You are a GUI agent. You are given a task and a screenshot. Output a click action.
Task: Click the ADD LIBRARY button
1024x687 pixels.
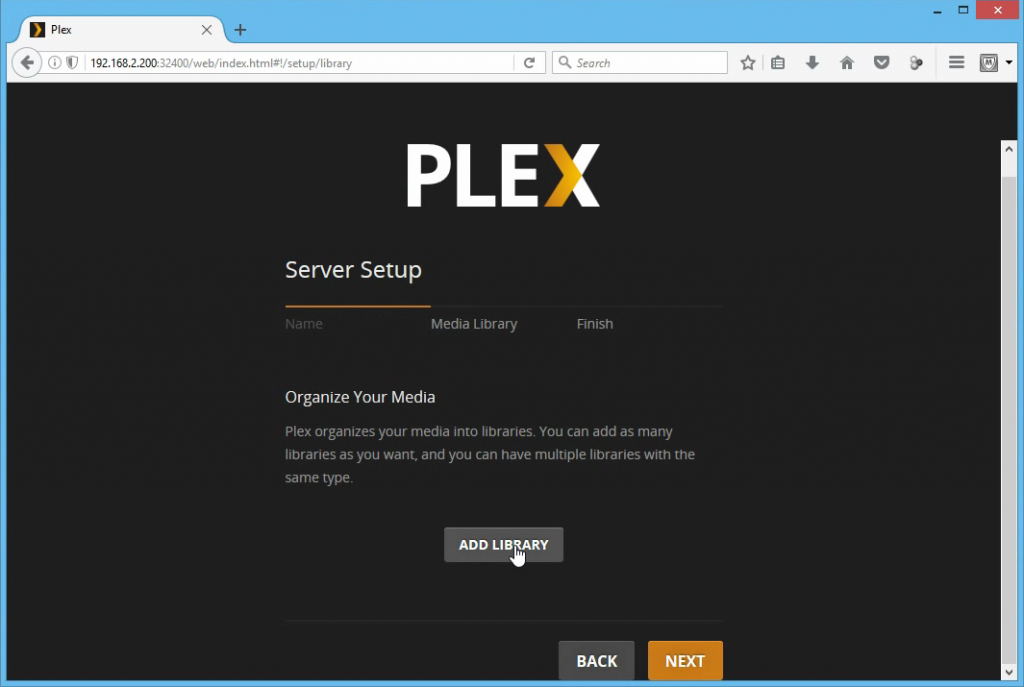coord(504,545)
